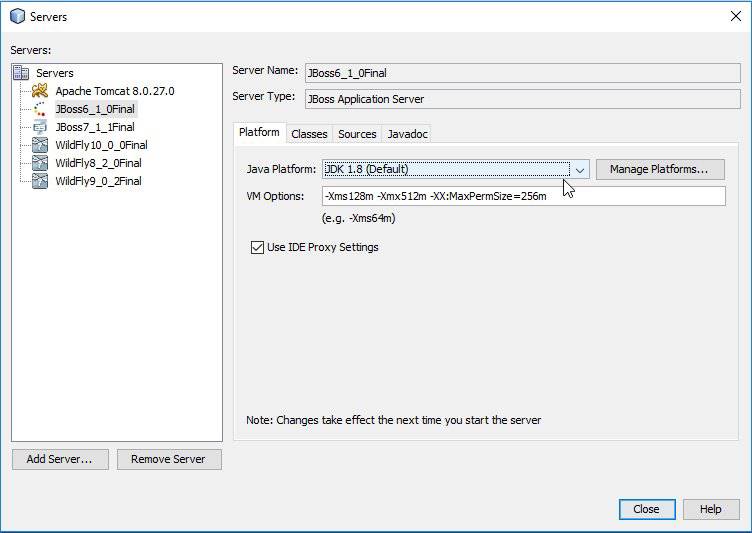Click the Servers dialog title cube icon
The image size is (752, 533).
pos(18,16)
